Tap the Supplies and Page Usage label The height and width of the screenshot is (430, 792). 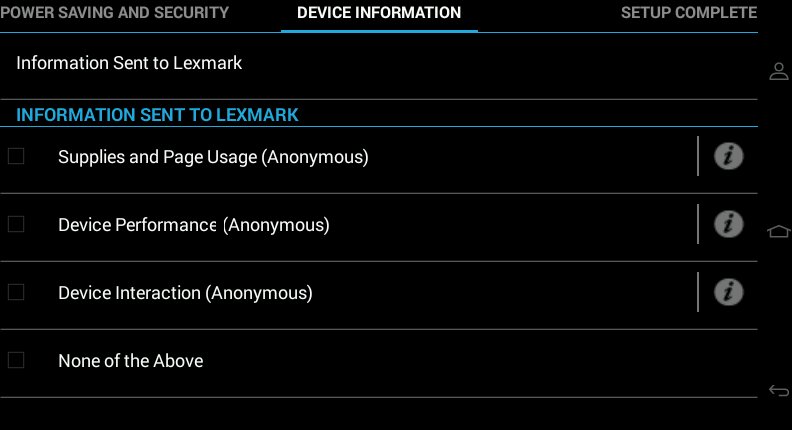coord(213,157)
